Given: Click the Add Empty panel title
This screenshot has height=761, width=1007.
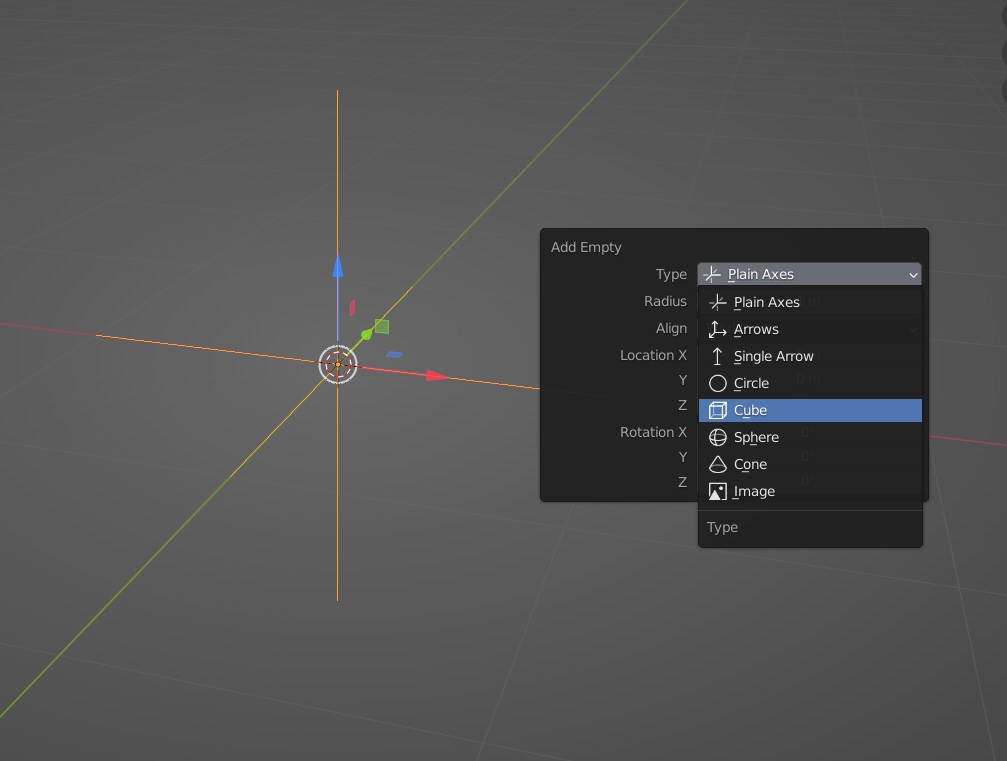Looking at the screenshot, I should click(x=586, y=247).
